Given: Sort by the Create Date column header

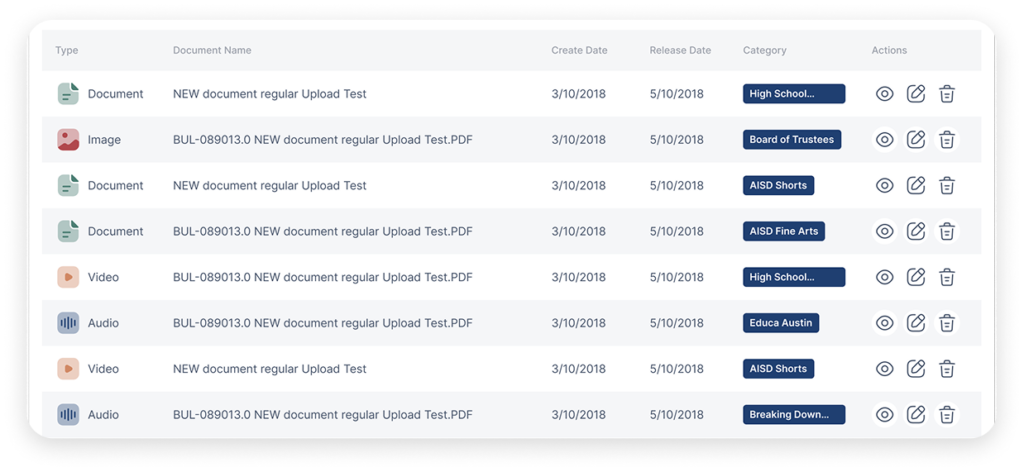Looking at the screenshot, I should tap(579, 50).
